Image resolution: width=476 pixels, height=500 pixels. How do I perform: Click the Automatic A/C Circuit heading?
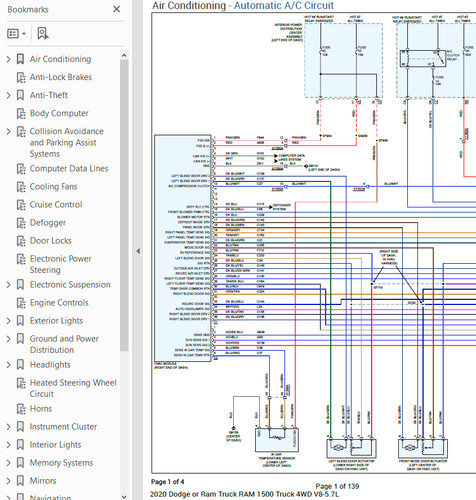284,5
